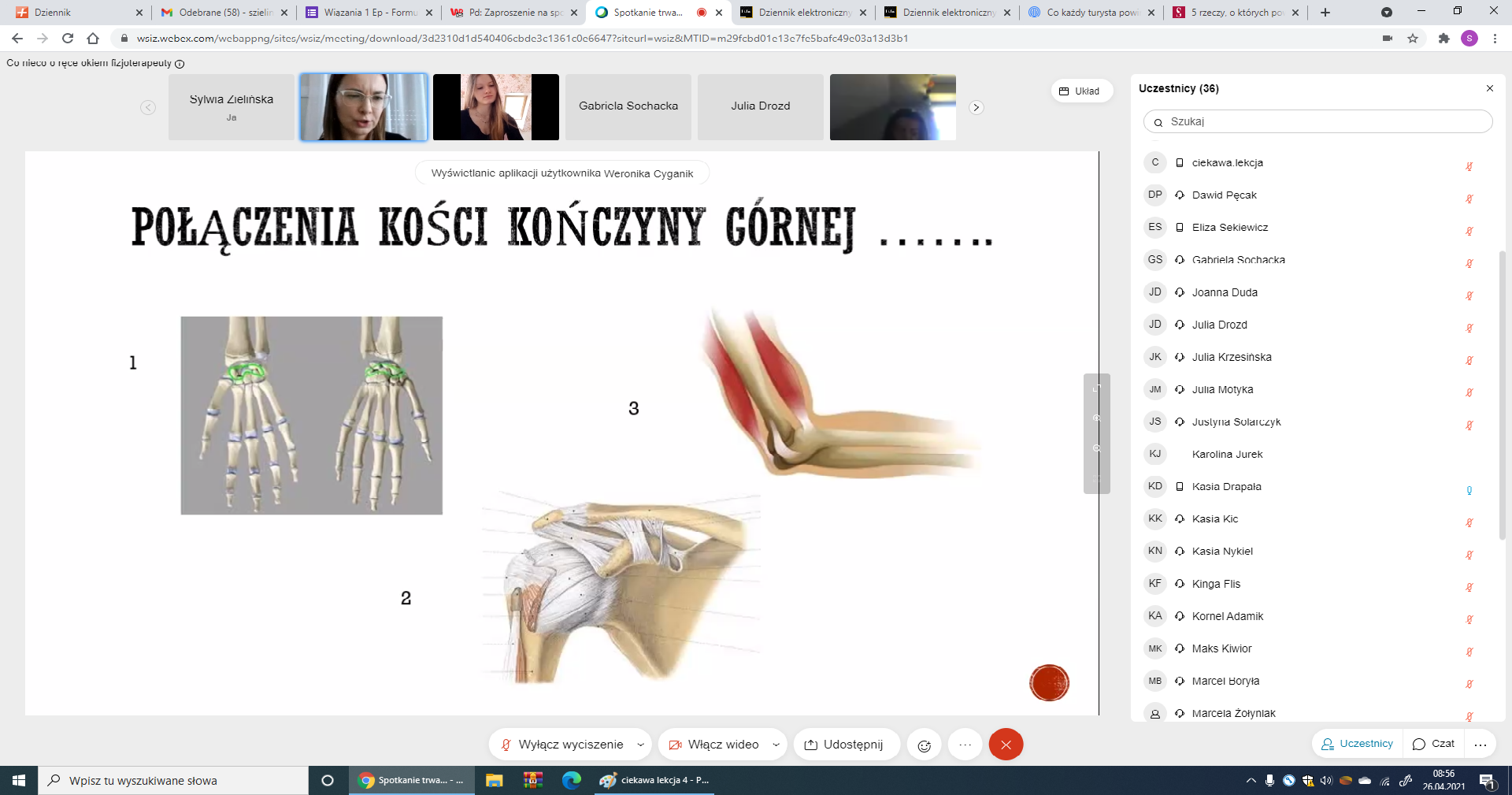The height and width of the screenshot is (795, 1512).
Task: Open the reactions smiley button
Action: pyautogui.click(x=925, y=745)
